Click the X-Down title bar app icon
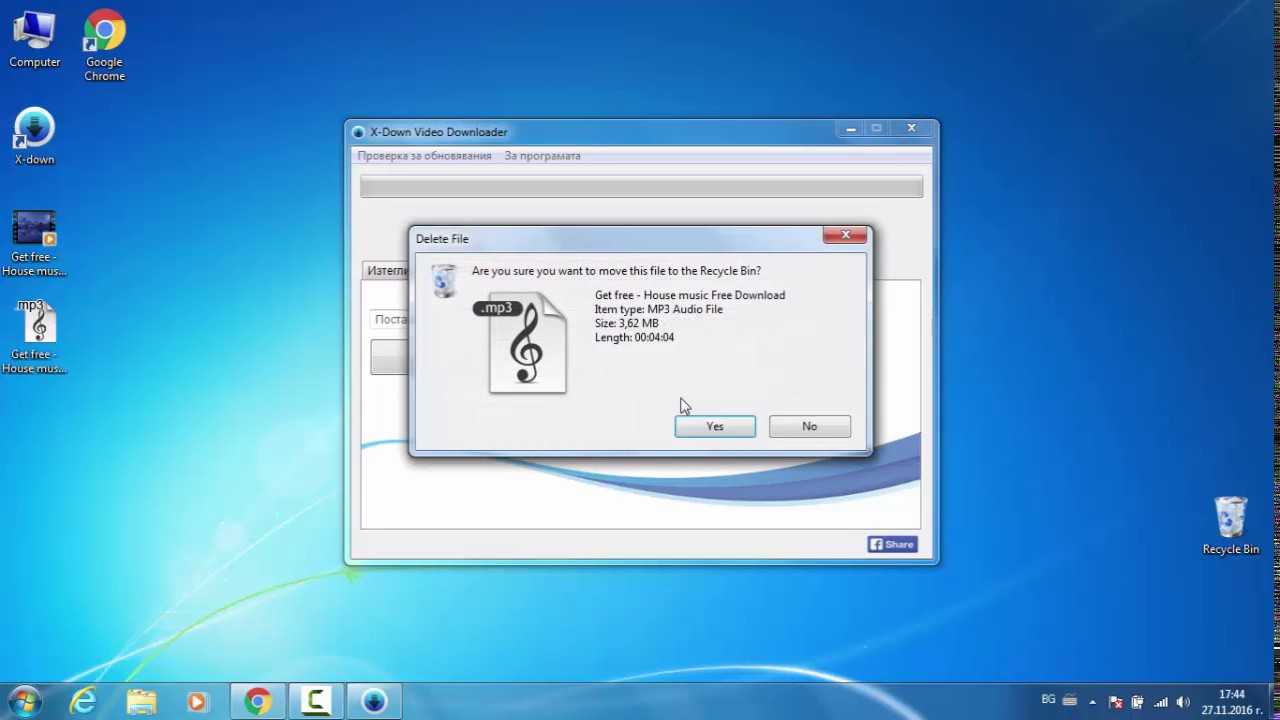The image size is (1280, 720). coord(358,132)
